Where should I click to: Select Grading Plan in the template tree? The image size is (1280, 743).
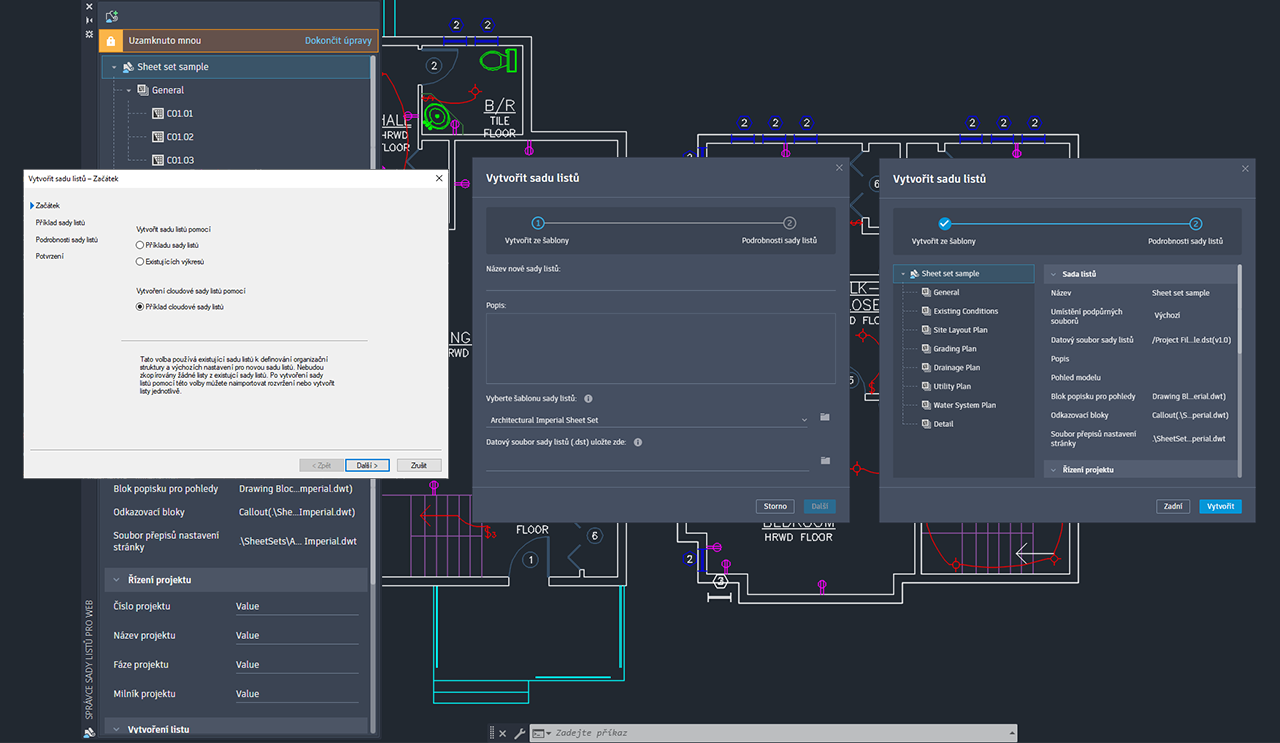pyautogui.click(x=954, y=349)
